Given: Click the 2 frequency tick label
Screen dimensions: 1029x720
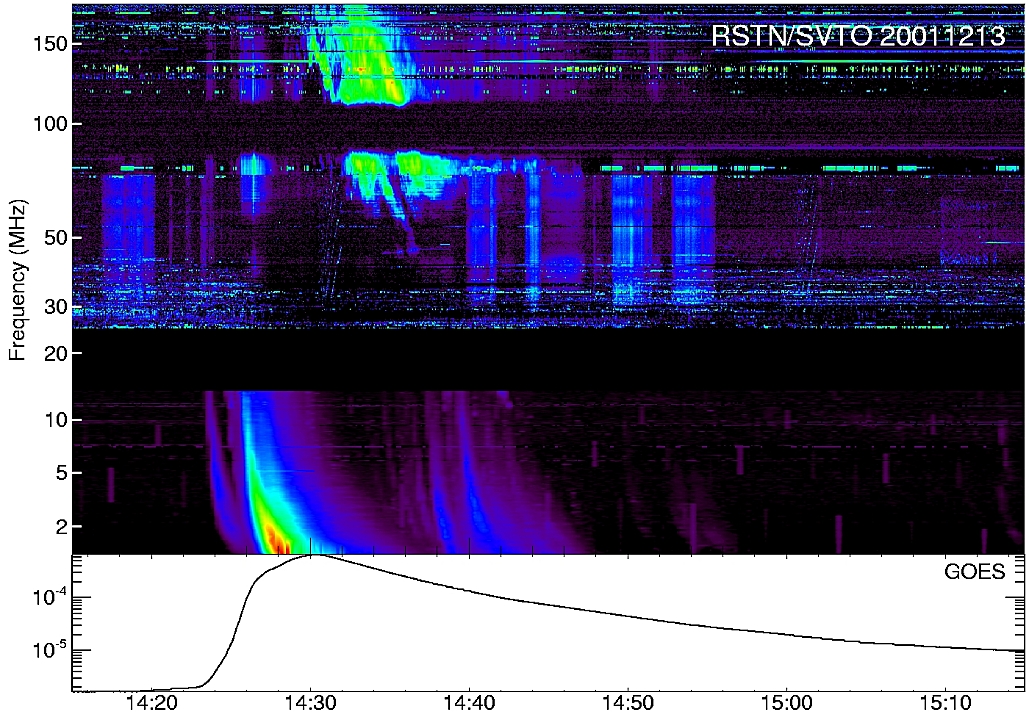Looking at the screenshot, I should [x=62, y=526].
